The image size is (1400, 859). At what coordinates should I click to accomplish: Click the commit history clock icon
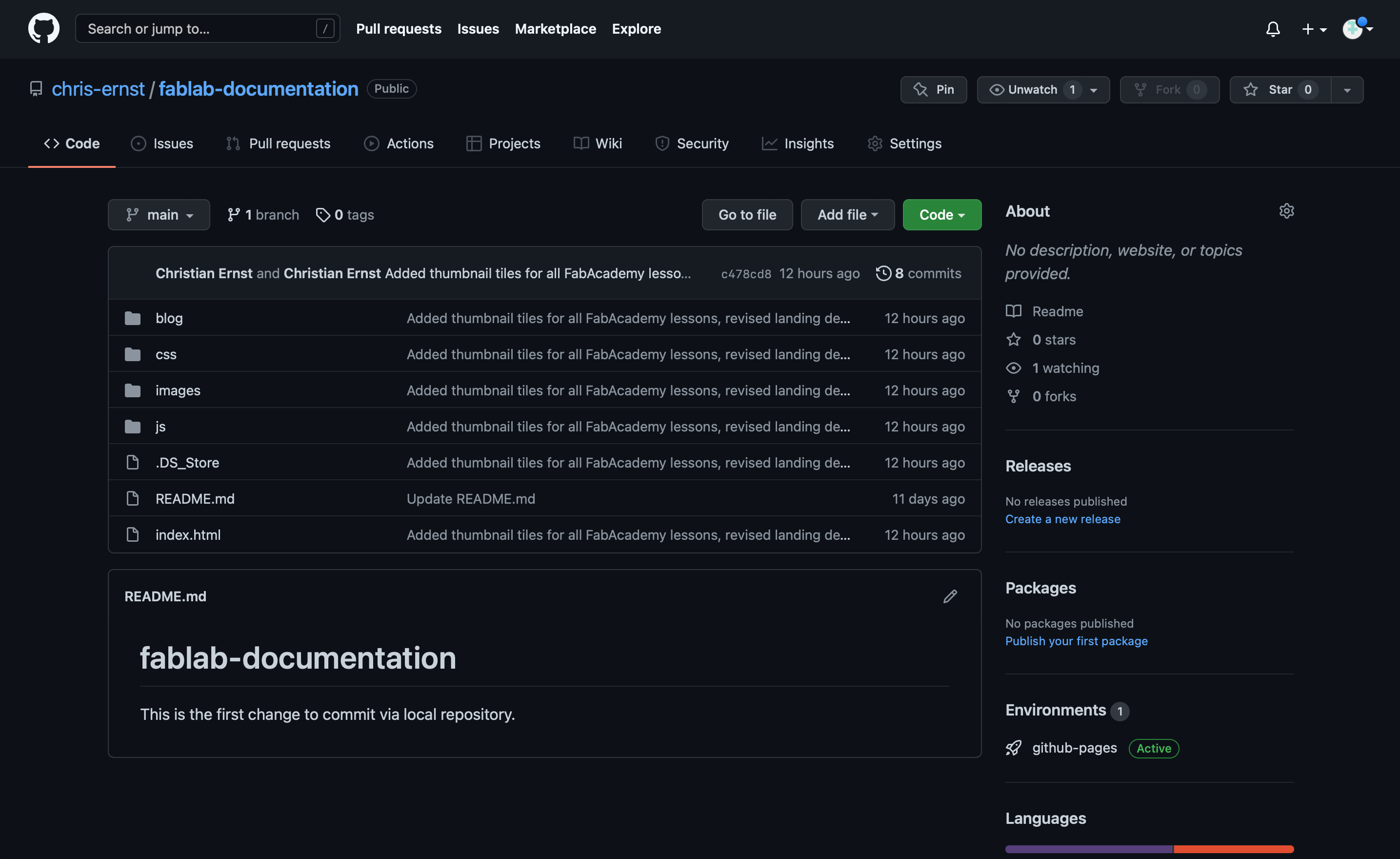[883, 273]
